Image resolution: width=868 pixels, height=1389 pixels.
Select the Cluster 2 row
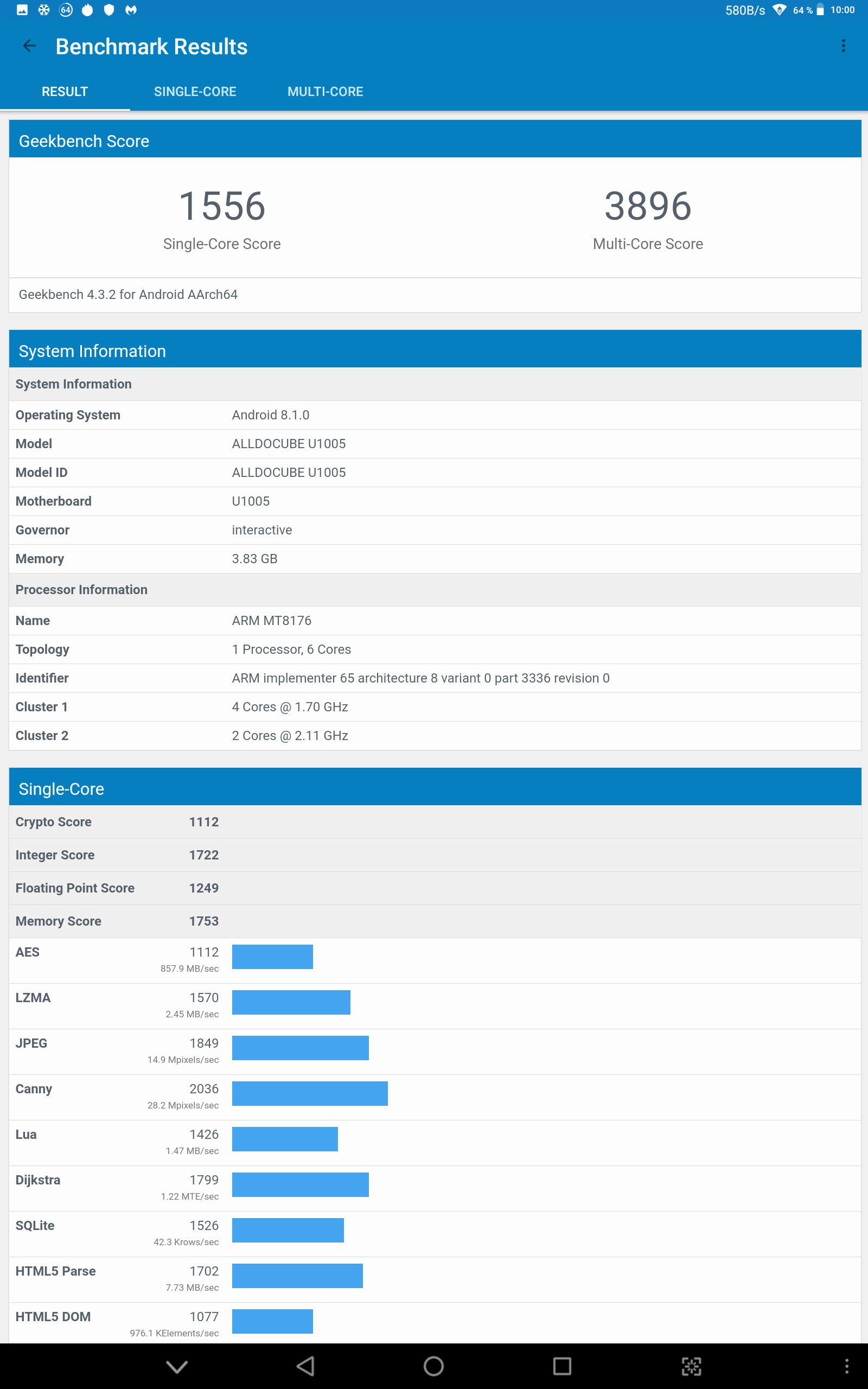(x=435, y=735)
